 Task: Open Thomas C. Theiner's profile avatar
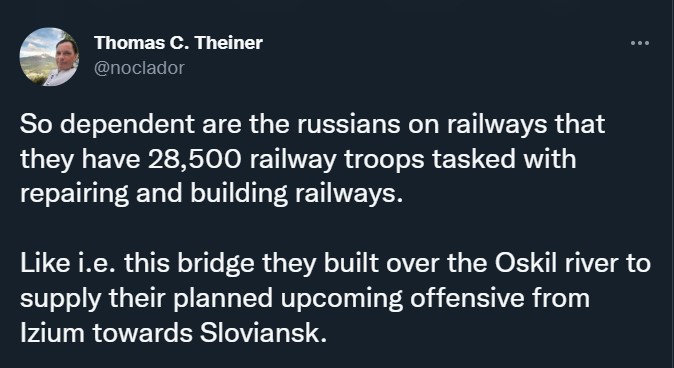(x=49, y=56)
